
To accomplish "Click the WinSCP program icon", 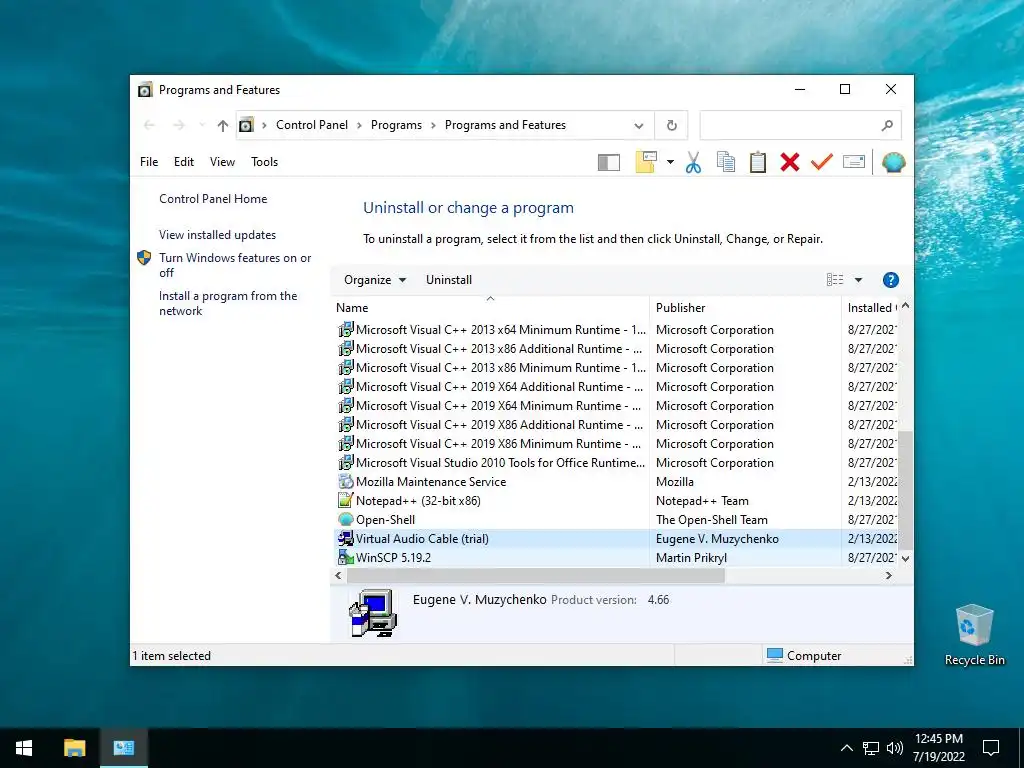I will tap(345, 558).
